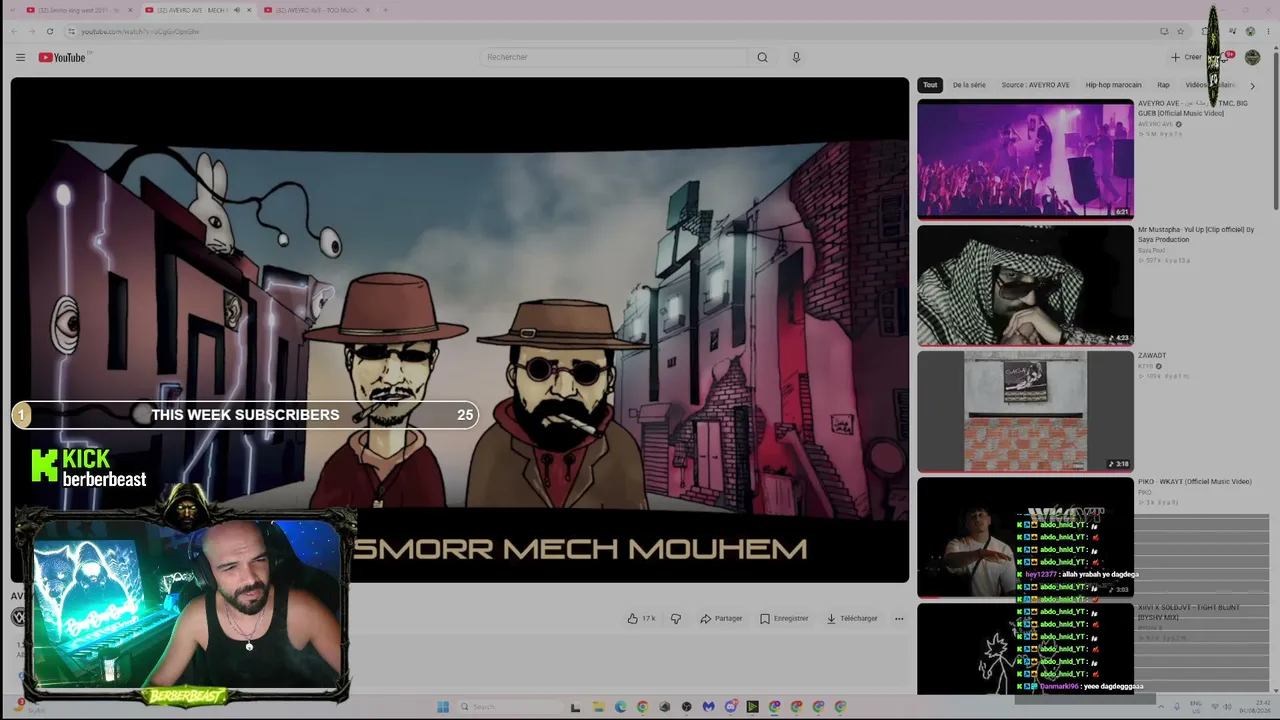
Task: Click the search magnifier button
Action: click(762, 57)
